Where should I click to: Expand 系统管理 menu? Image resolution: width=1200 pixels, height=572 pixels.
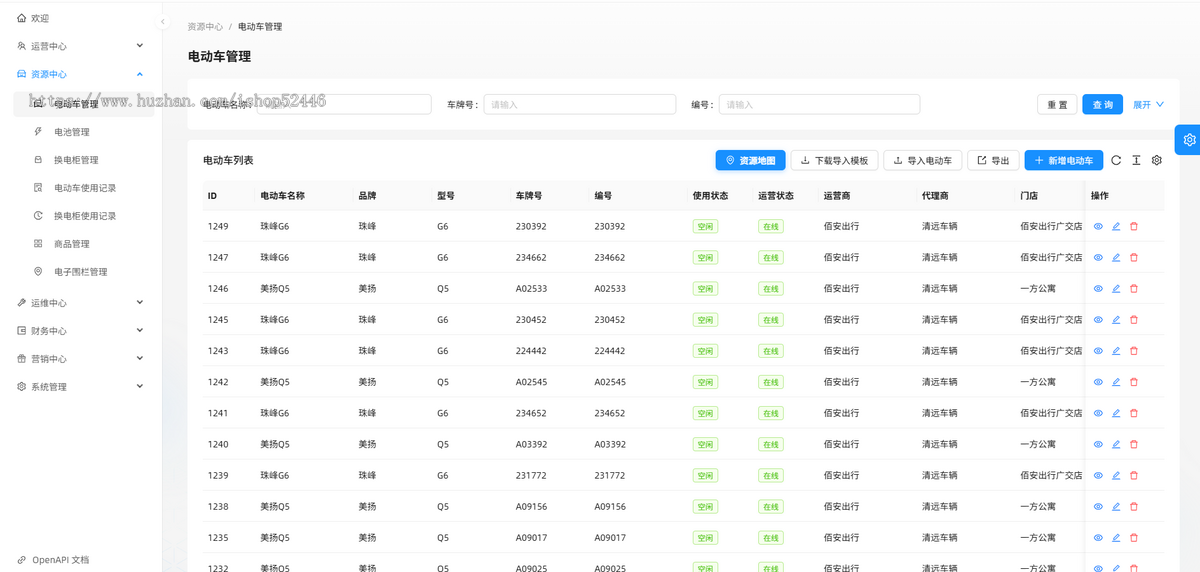click(81, 386)
